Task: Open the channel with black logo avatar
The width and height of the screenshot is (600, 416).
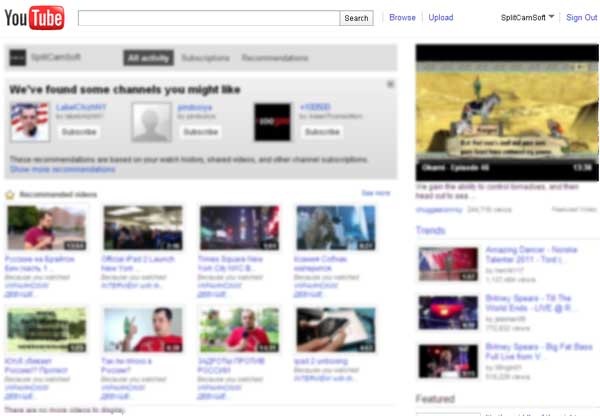Action: pyautogui.click(x=273, y=122)
